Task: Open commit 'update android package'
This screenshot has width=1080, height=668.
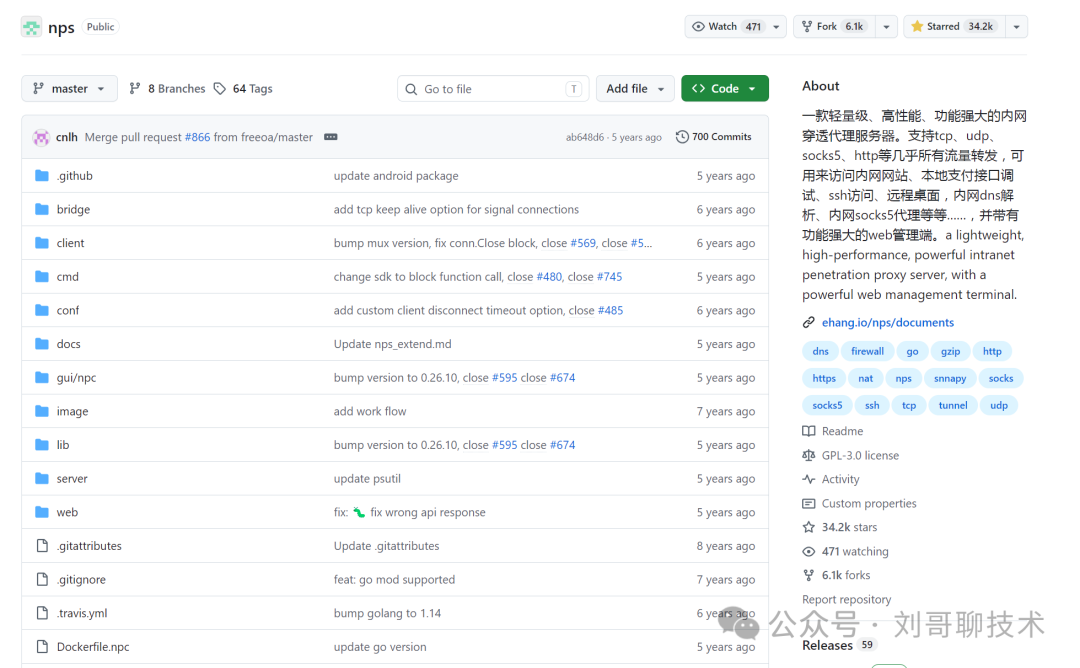Action: pyautogui.click(x=396, y=176)
